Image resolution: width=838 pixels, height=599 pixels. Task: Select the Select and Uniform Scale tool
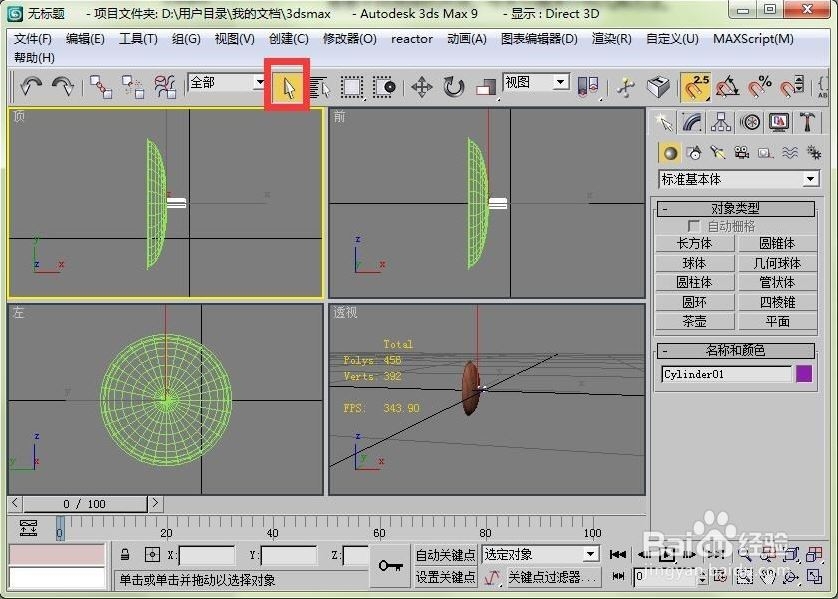[486, 87]
